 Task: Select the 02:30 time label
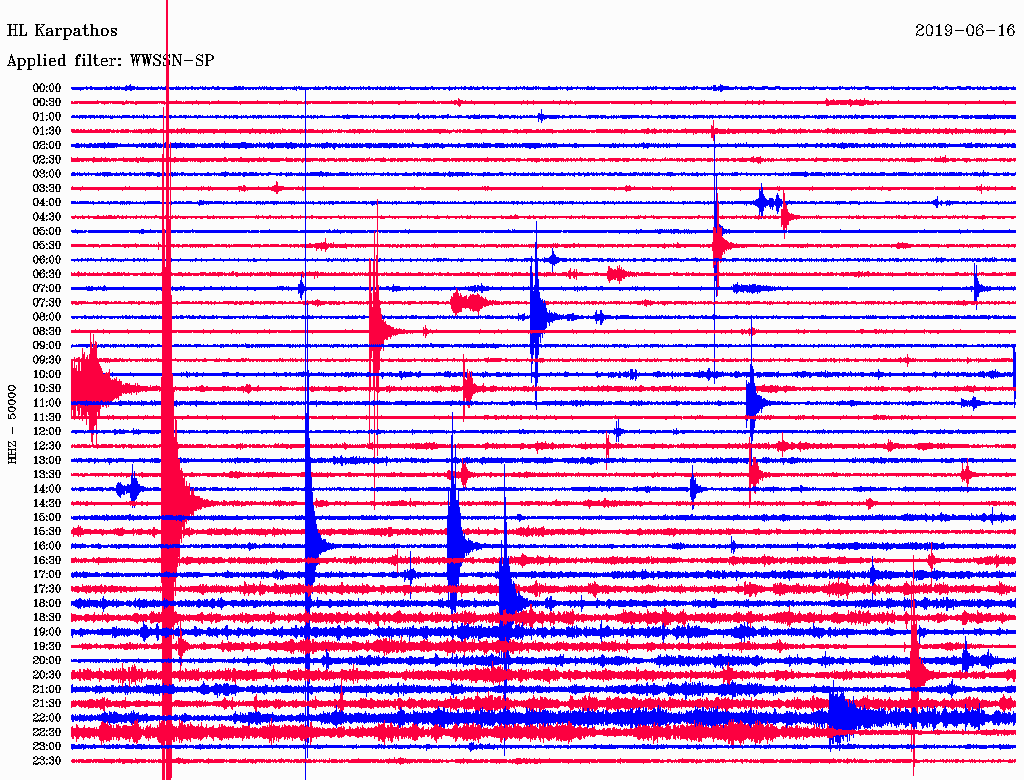click(x=47, y=160)
